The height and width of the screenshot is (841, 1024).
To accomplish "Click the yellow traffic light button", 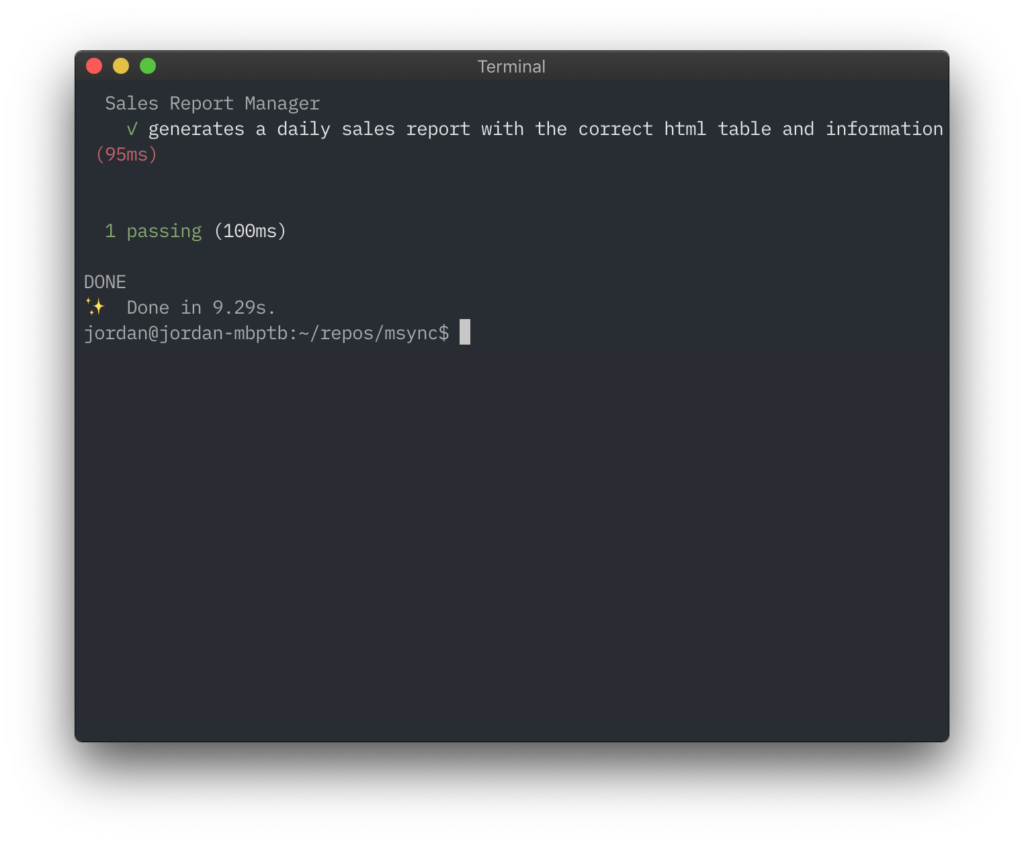I will 120,65.
